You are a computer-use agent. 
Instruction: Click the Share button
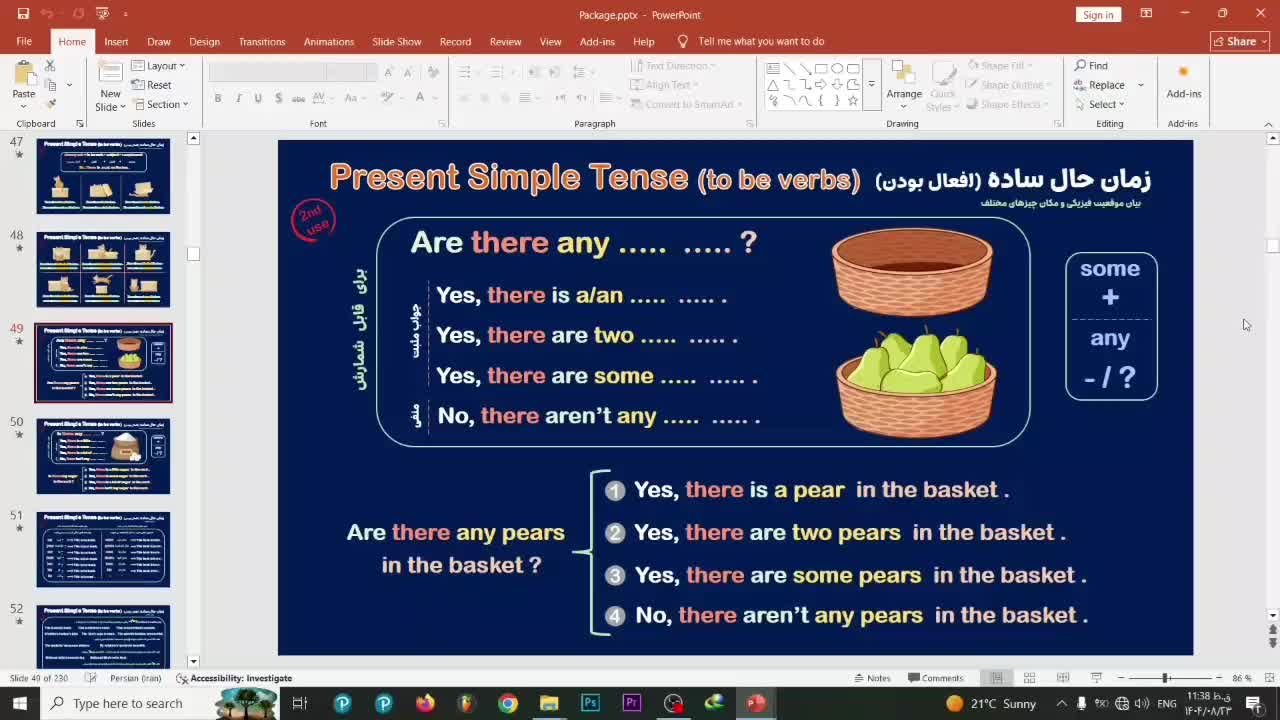(1239, 42)
